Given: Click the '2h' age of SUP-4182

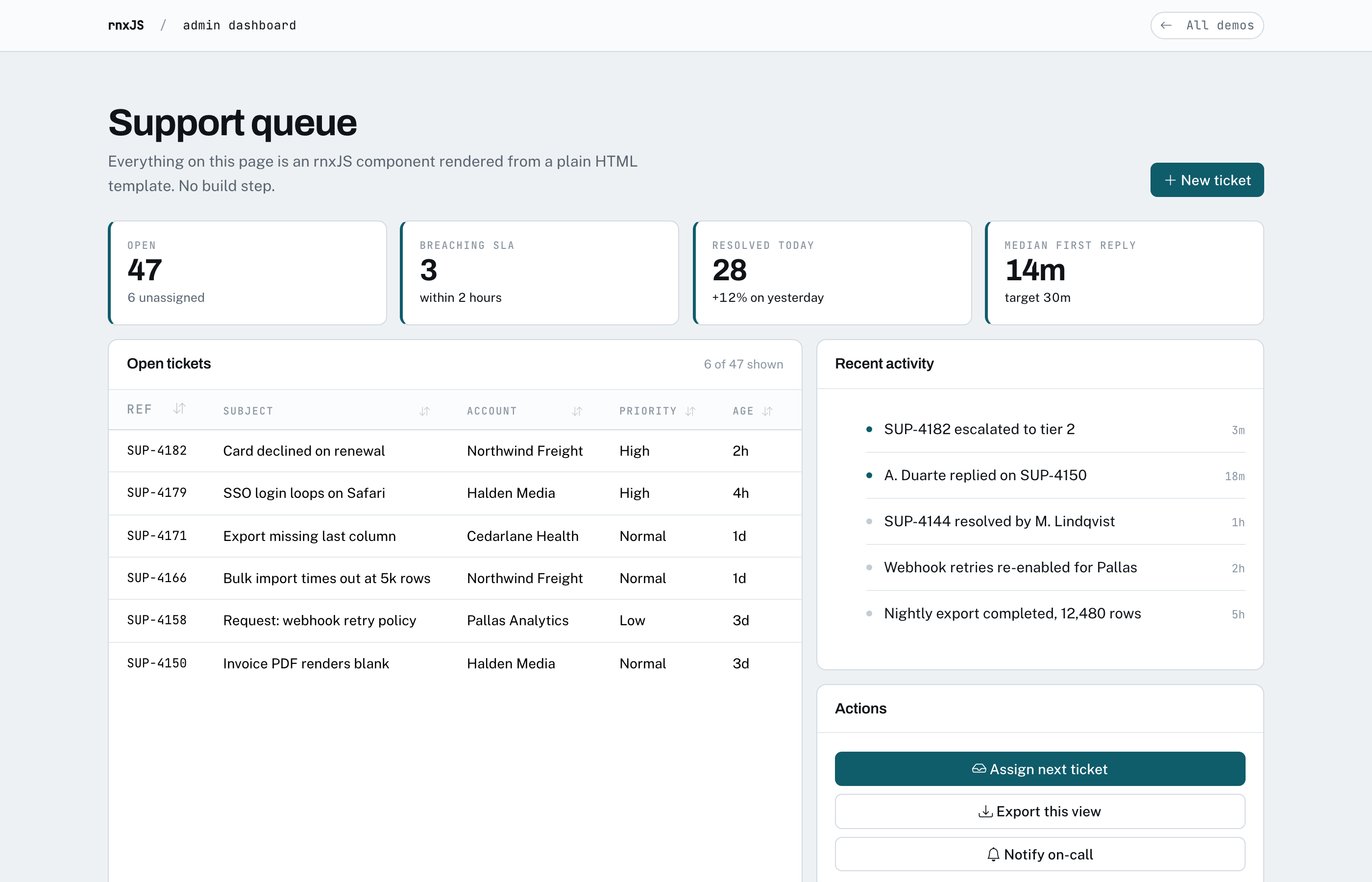Looking at the screenshot, I should [740, 451].
